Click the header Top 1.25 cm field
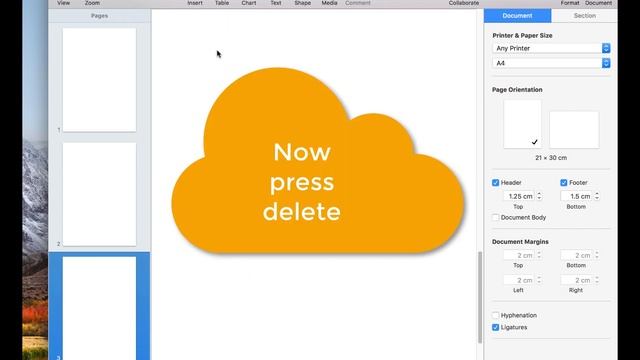 519,196
